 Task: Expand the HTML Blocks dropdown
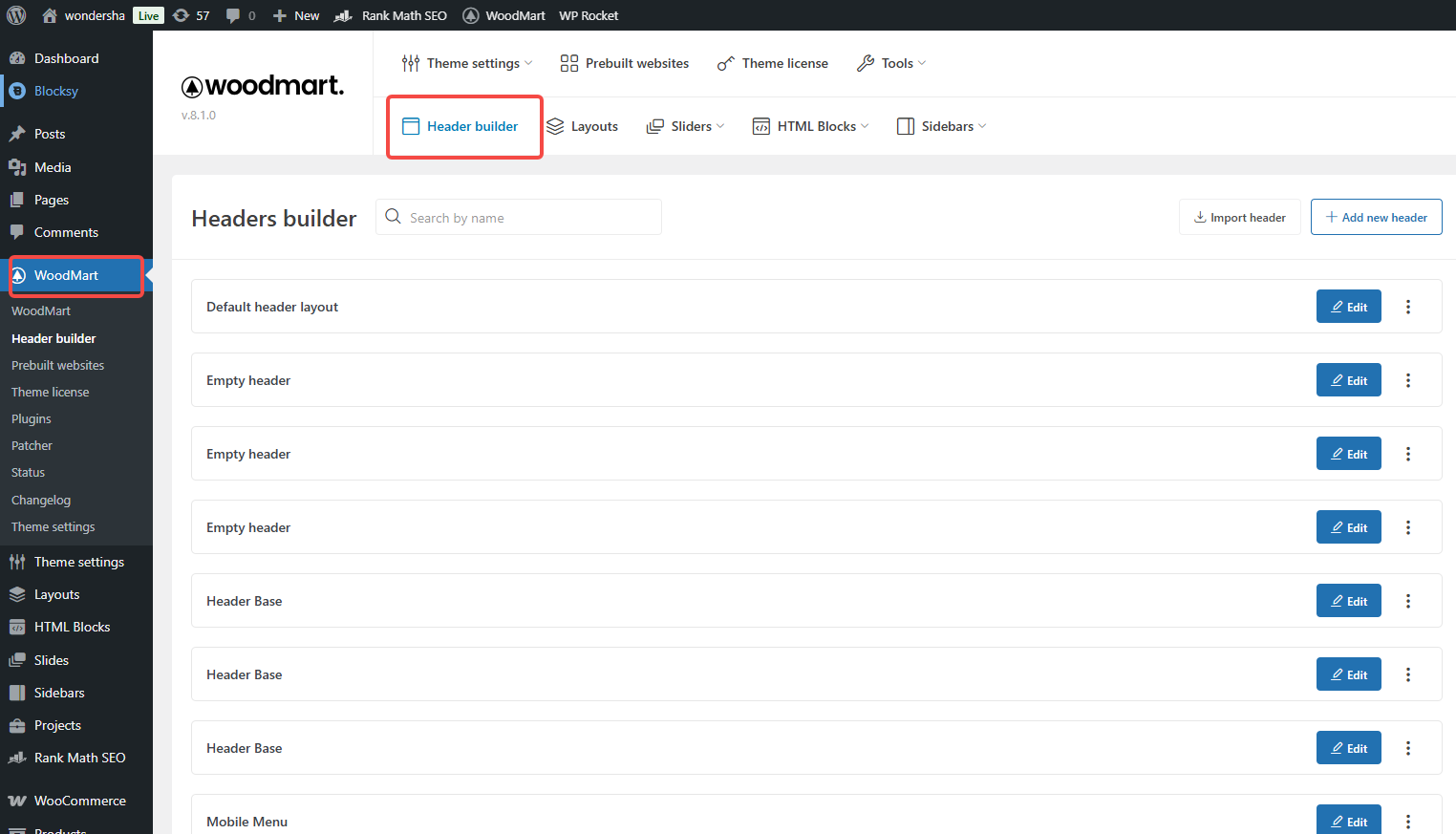coord(811,126)
